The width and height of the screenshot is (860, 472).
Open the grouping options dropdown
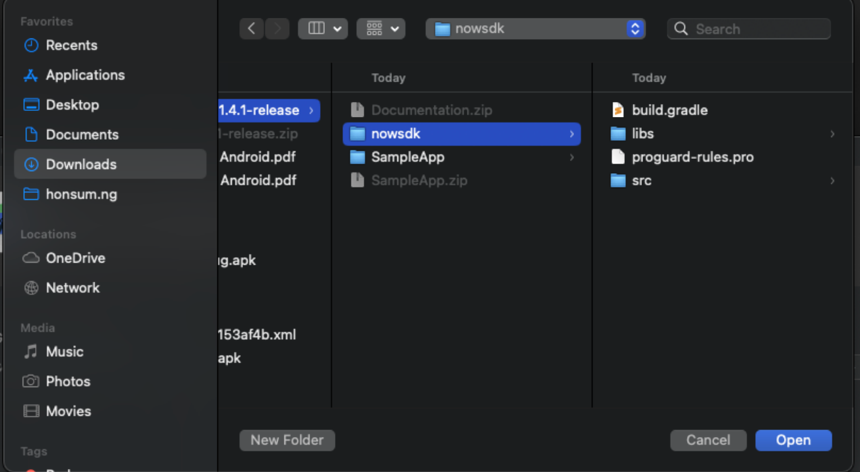[381, 29]
